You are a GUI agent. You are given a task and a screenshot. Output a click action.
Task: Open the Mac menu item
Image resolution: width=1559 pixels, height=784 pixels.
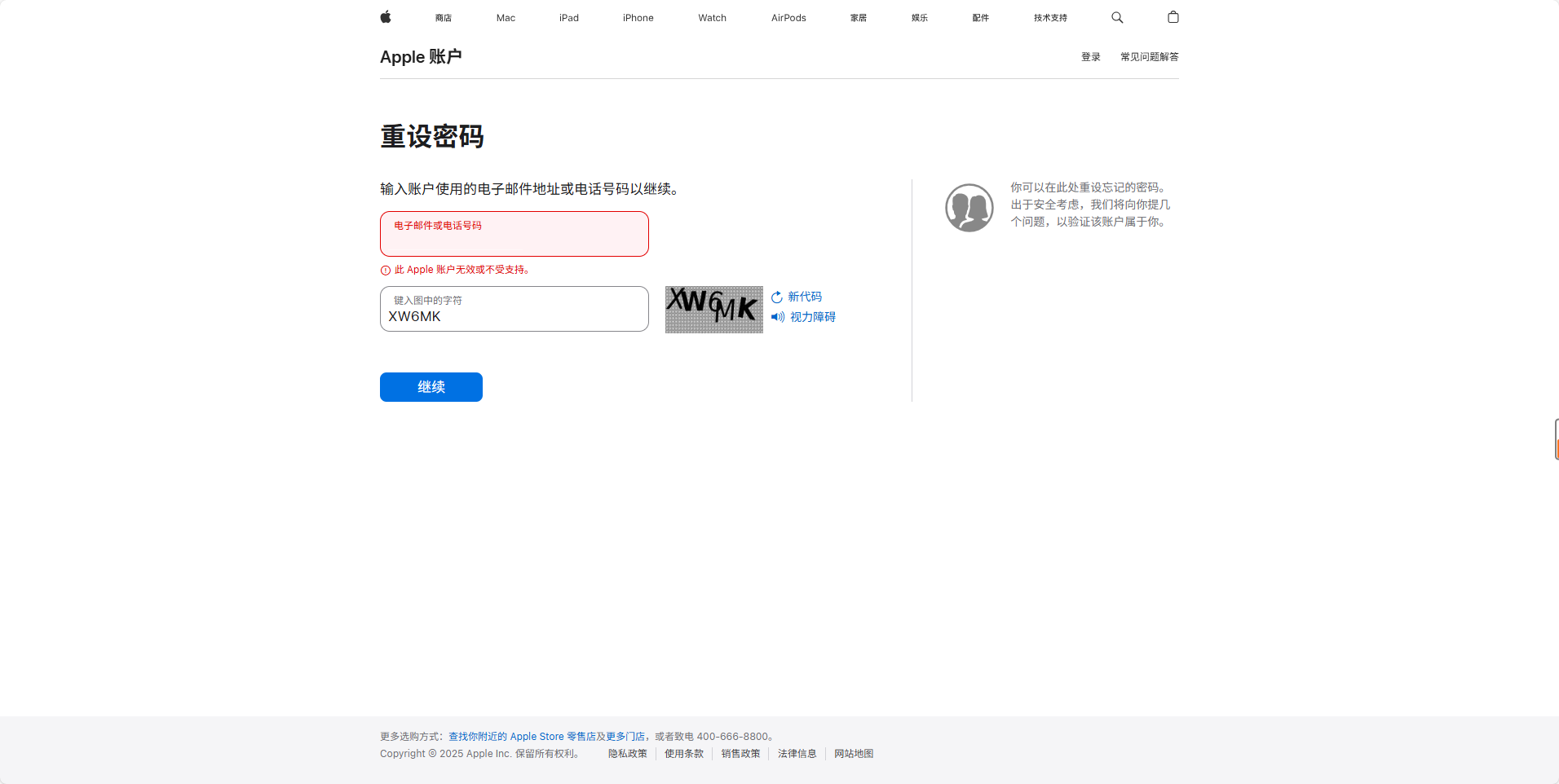pyautogui.click(x=506, y=18)
